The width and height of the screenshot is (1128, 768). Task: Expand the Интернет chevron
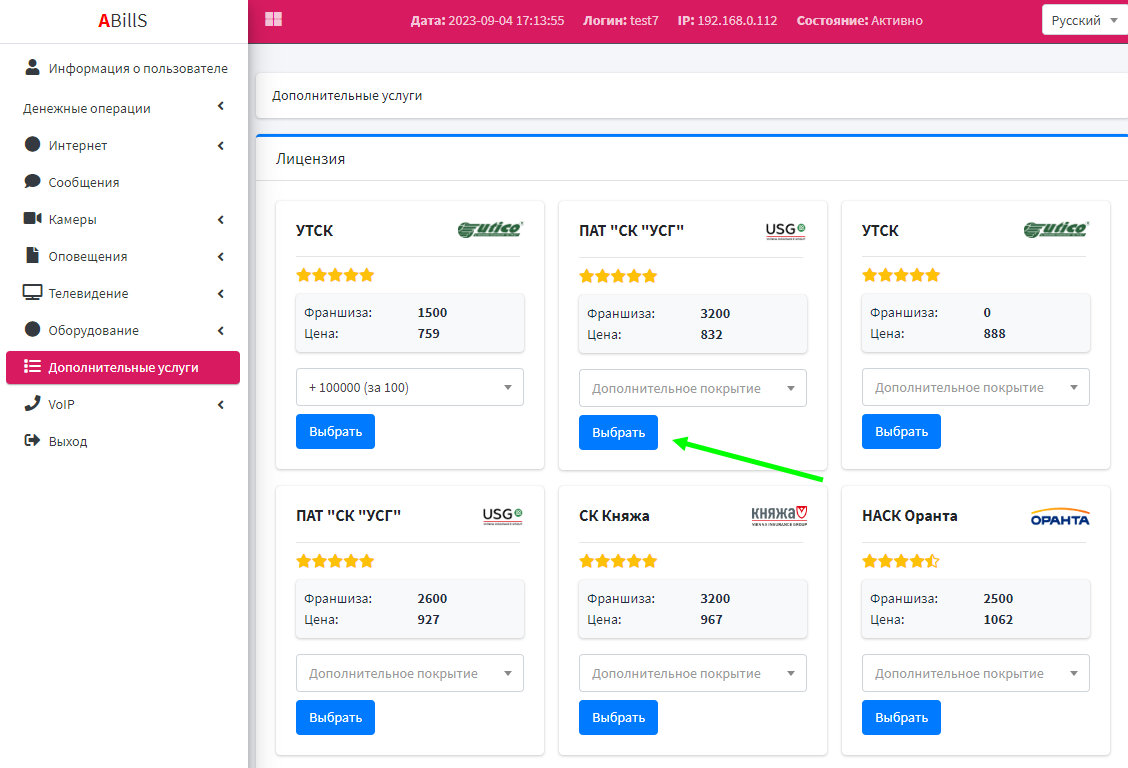click(x=221, y=145)
